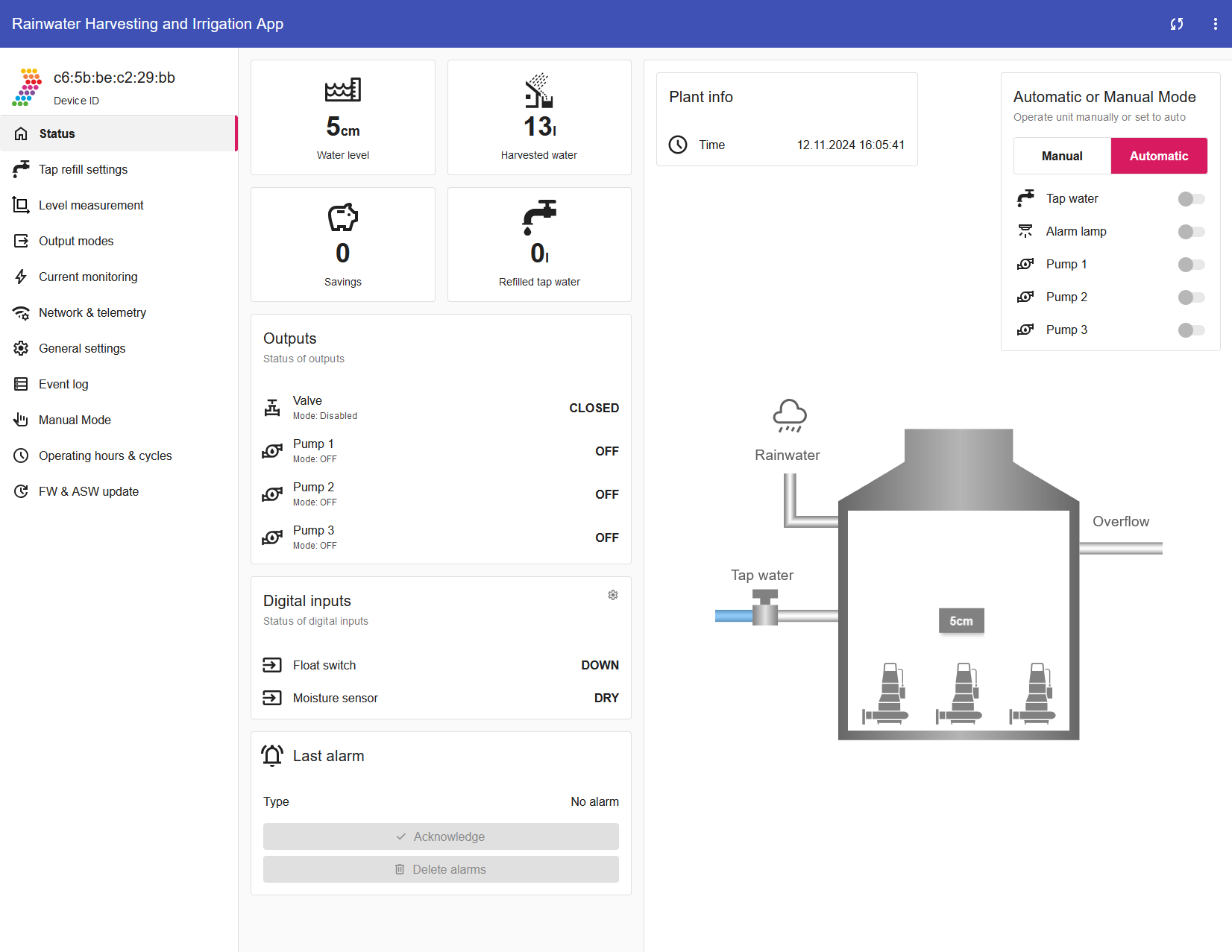
Task: Toggle the Pump 3 switch
Action: (x=1191, y=330)
